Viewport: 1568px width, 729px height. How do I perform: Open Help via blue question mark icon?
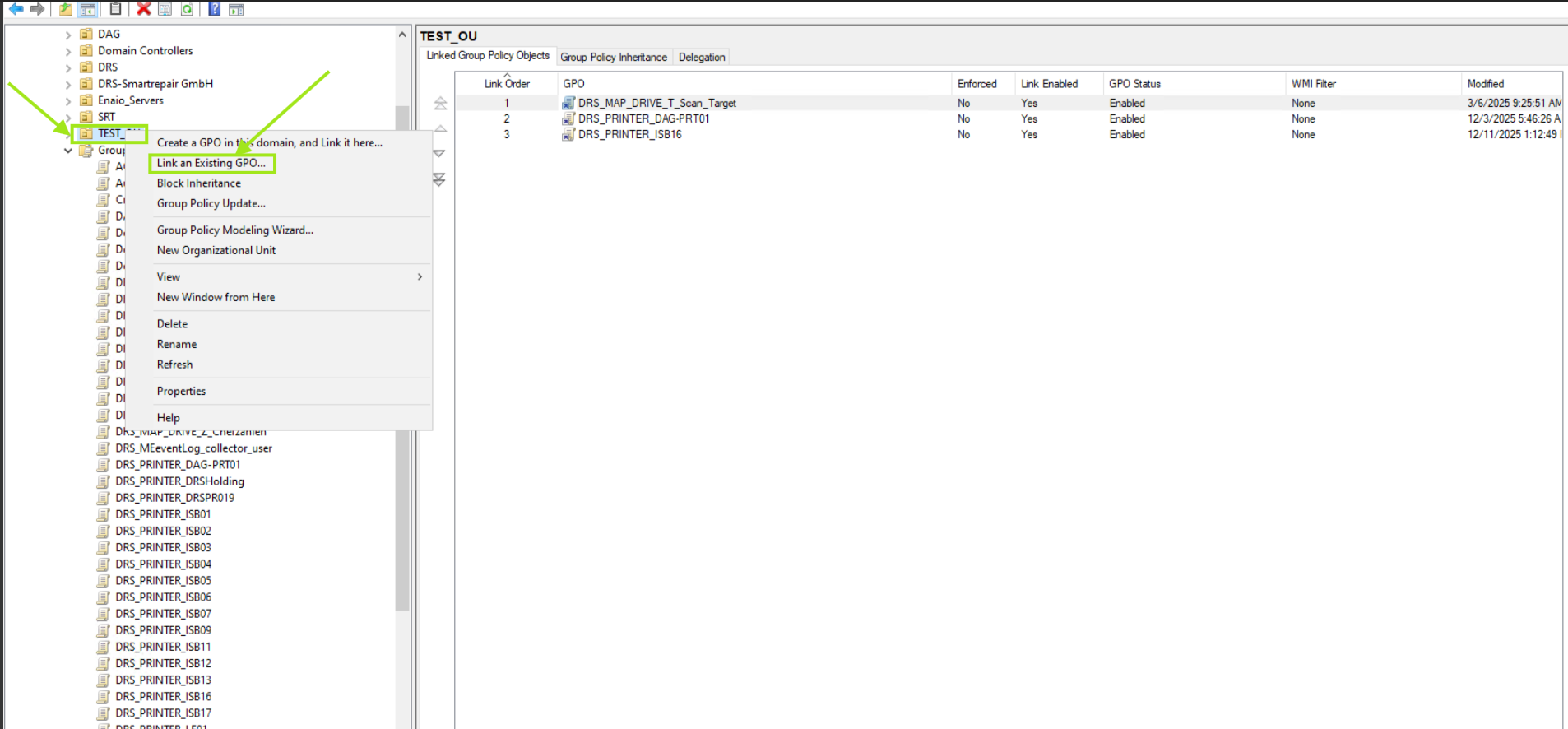click(214, 9)
